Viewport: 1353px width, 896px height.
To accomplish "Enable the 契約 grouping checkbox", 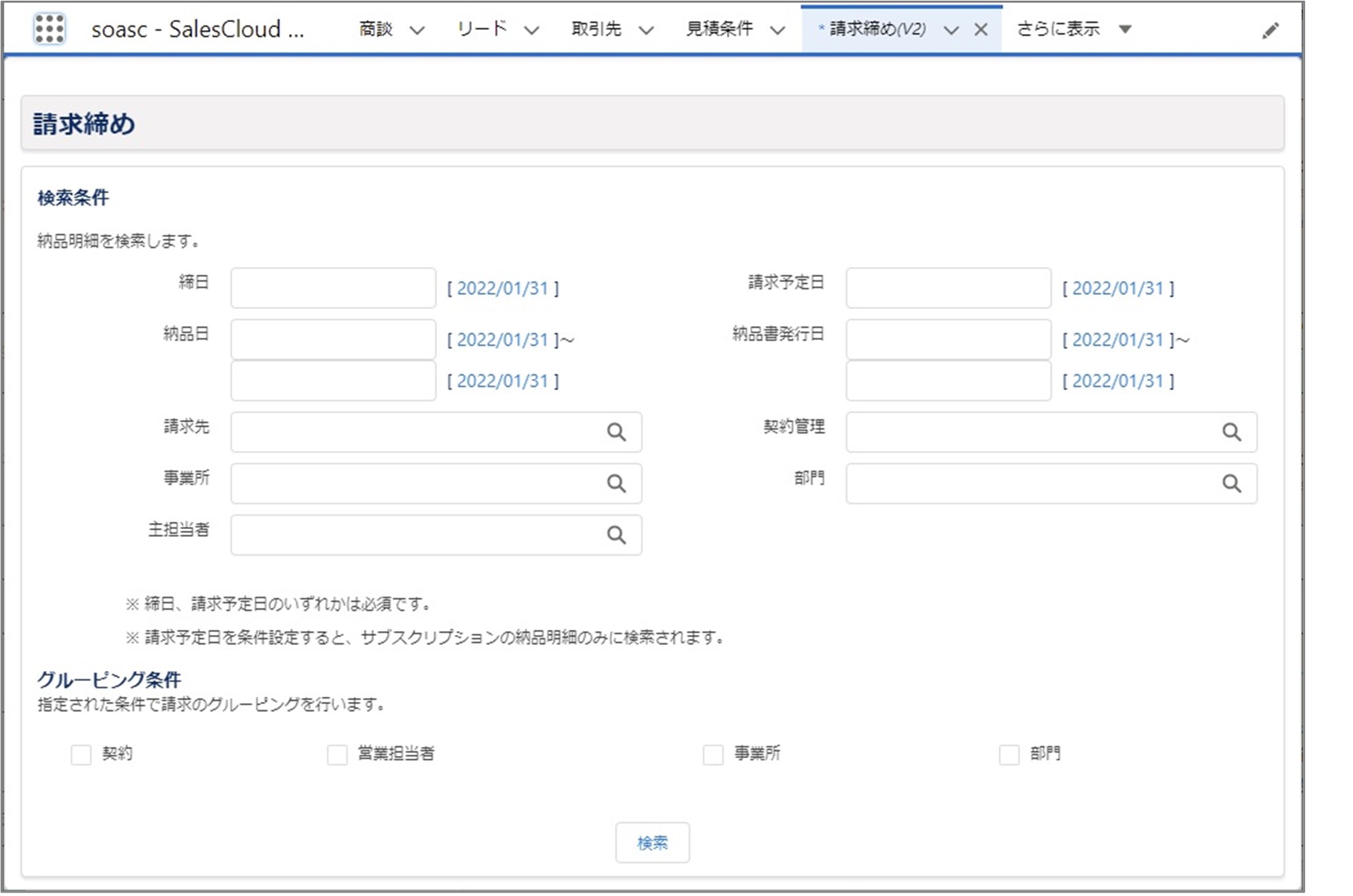I will pyautogui.click(x=81, y=755).
